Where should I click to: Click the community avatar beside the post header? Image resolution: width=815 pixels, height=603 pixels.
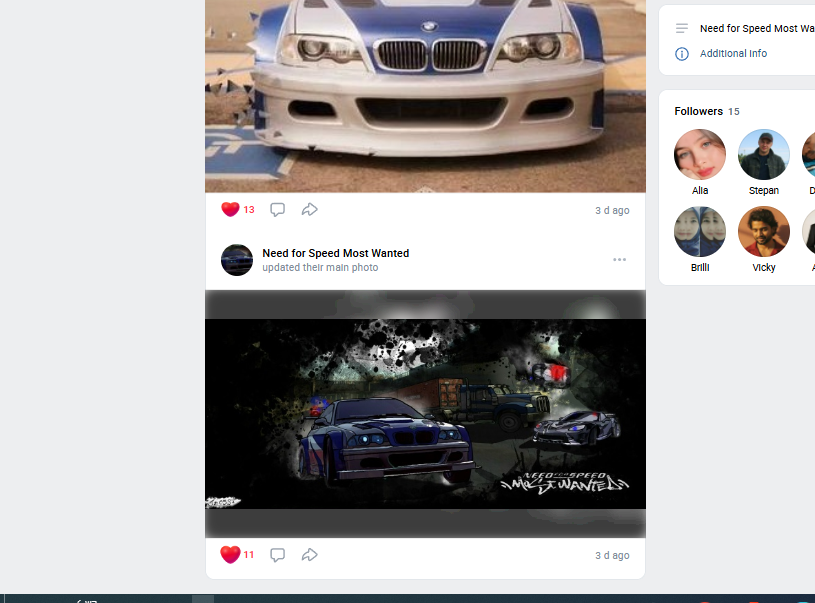(237, 260)
